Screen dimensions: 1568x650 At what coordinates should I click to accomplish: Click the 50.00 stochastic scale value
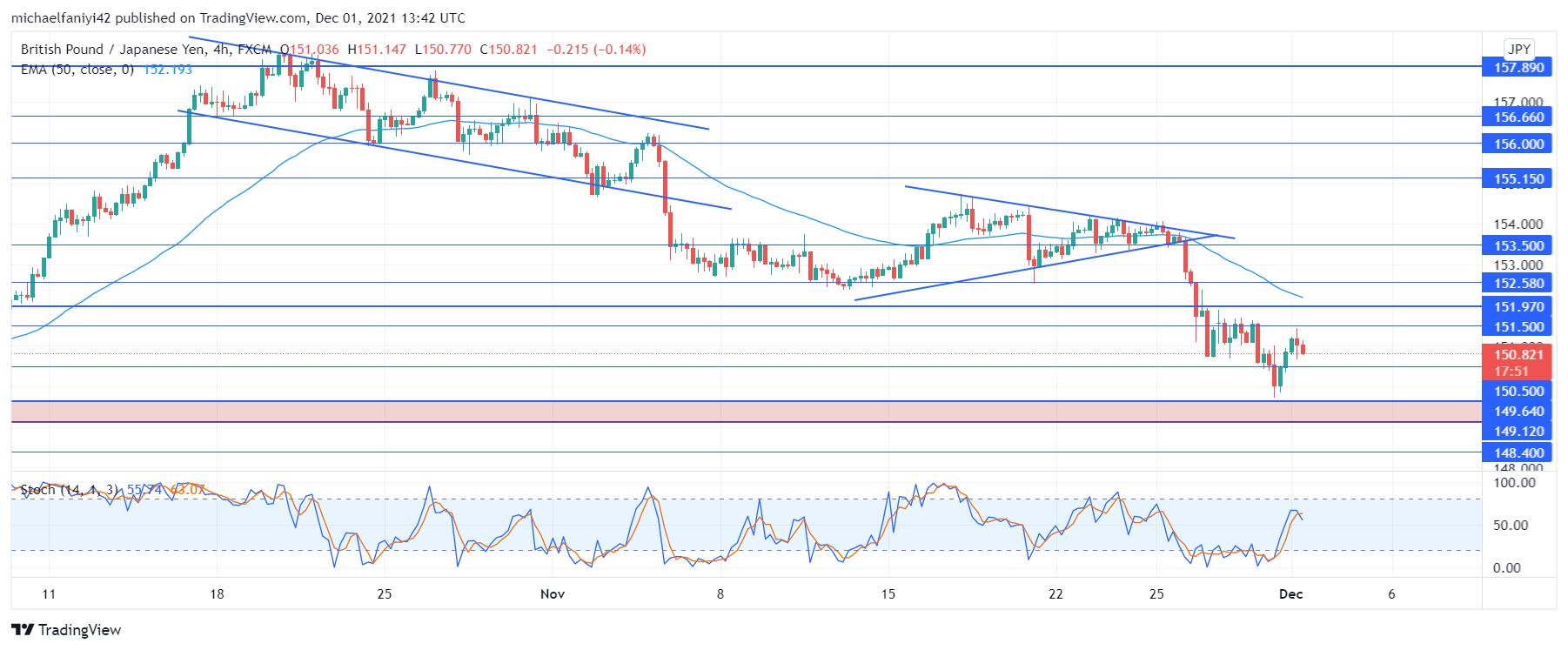click(1511, 526)
